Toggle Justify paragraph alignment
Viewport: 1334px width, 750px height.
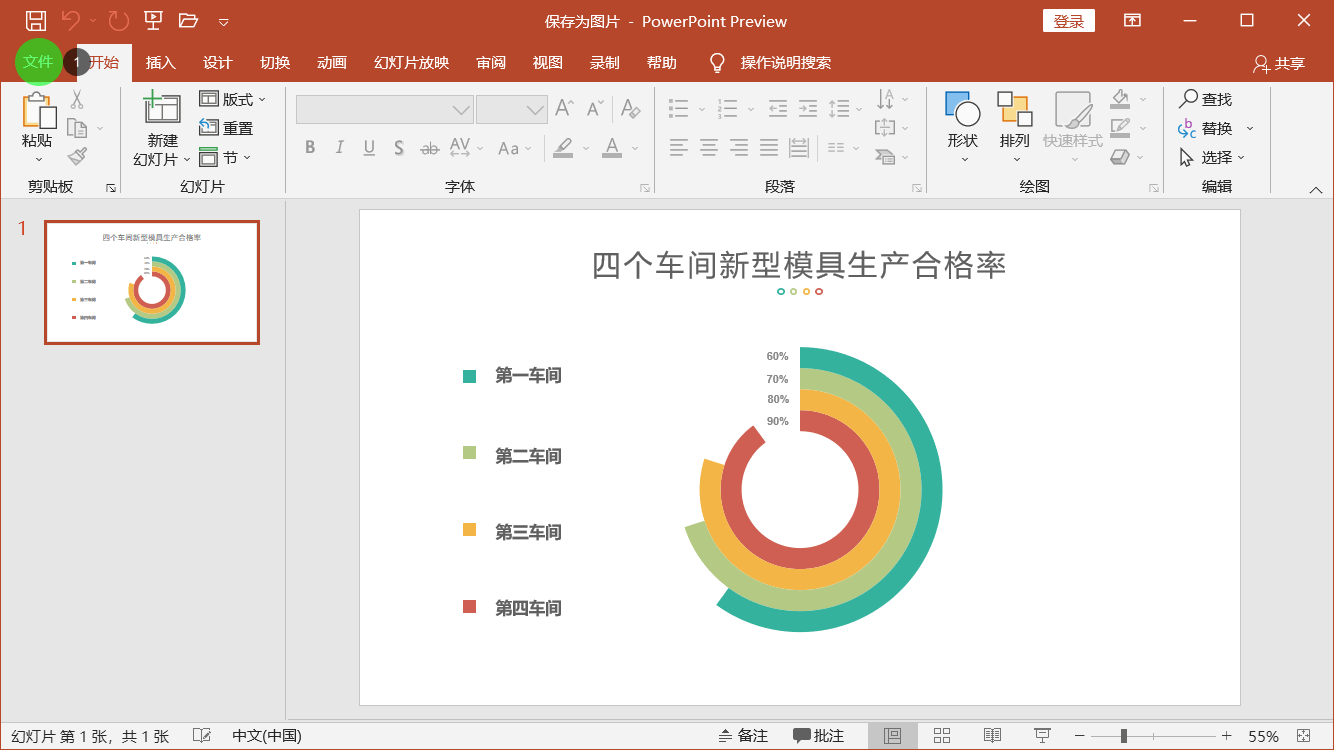click(769, 147)
